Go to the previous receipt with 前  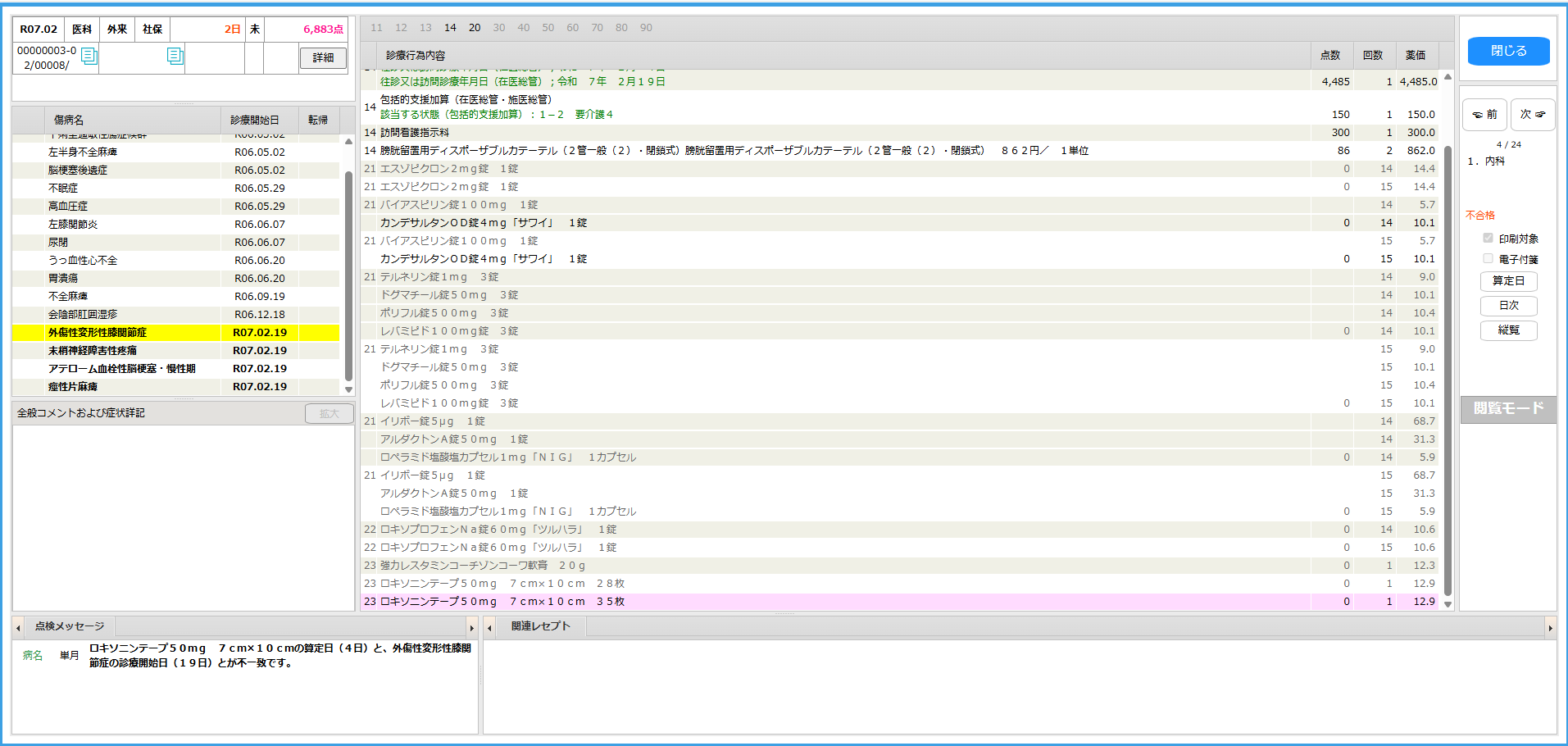[x=1484, y=115]
